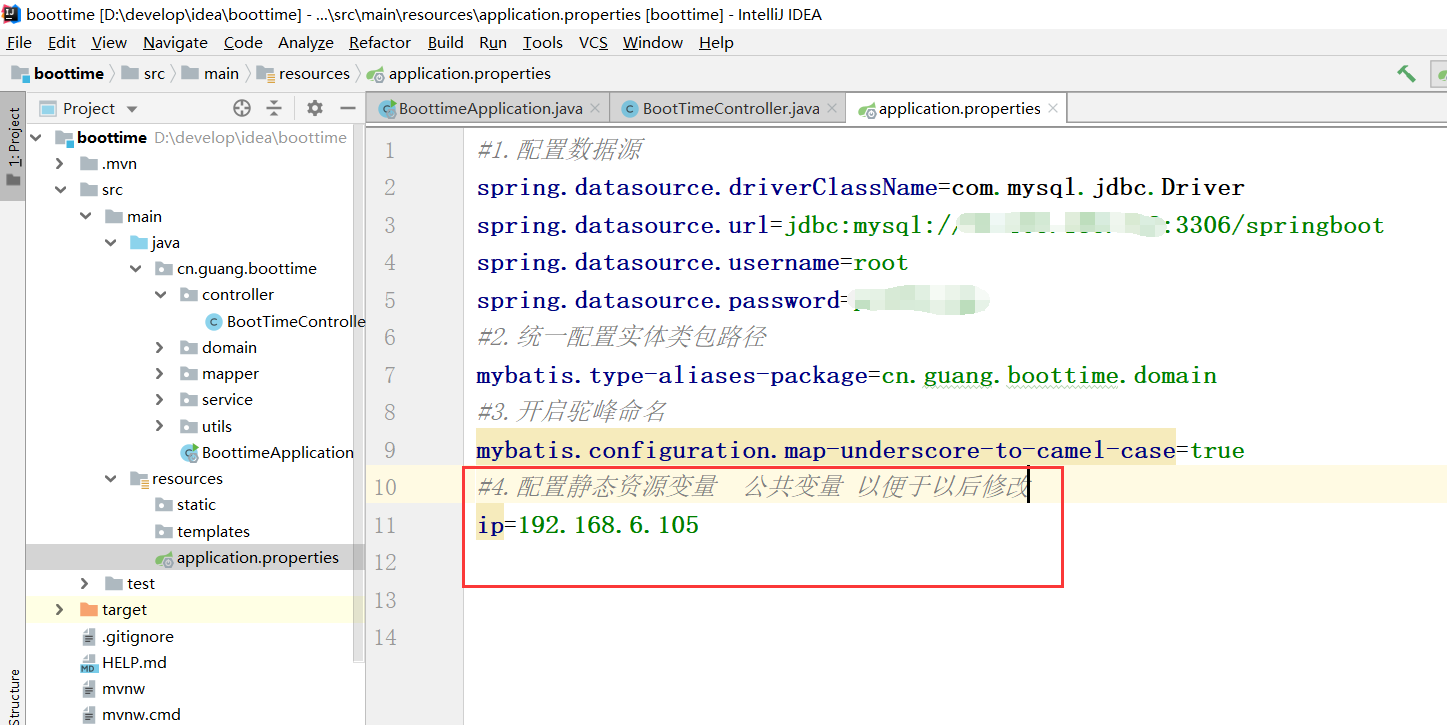Click the collapse all icon in Project panel
The width and height of the screenshot is (1447, 725).
click(274, 108)
